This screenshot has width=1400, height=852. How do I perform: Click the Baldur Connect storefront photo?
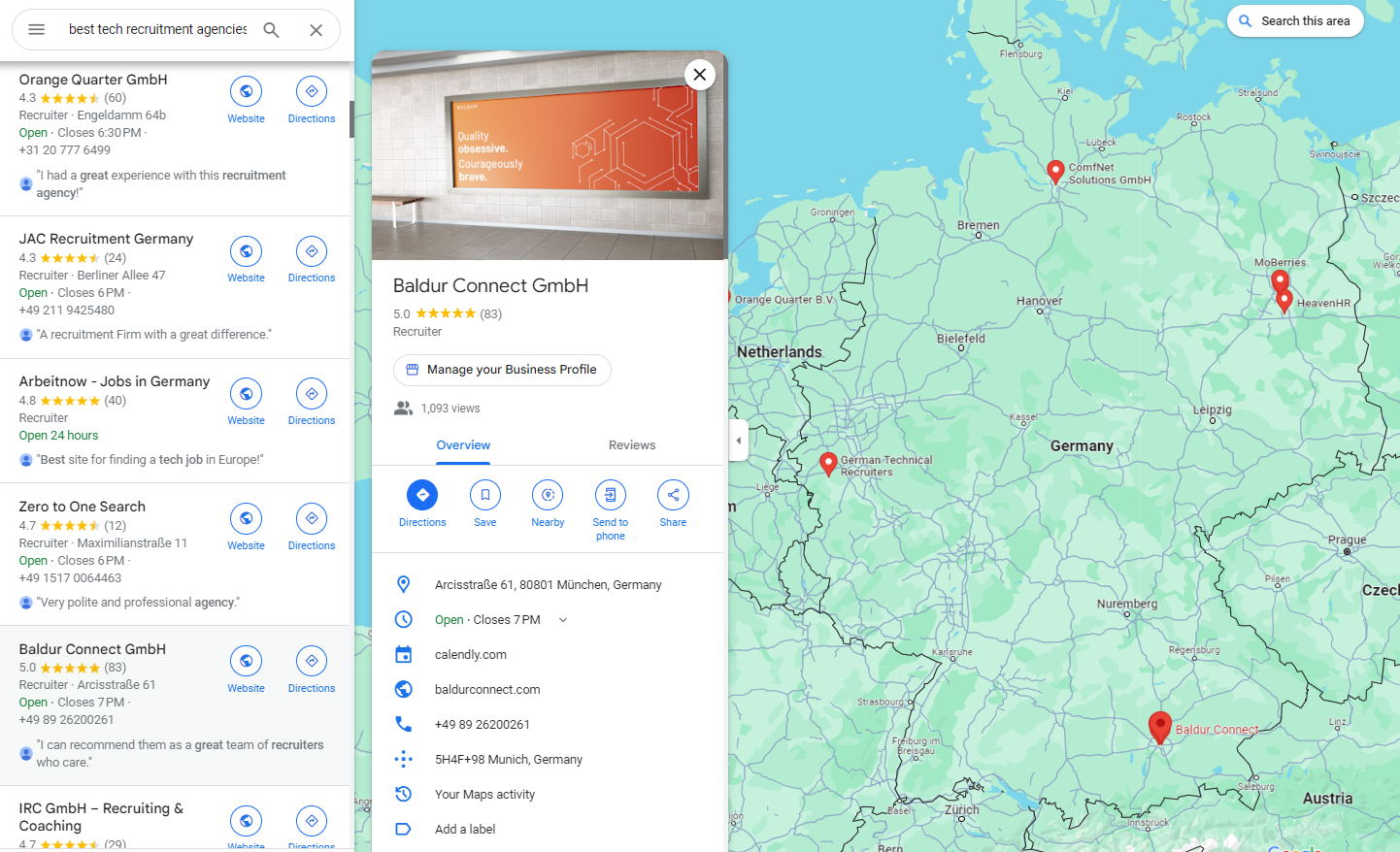pos(549,155)
